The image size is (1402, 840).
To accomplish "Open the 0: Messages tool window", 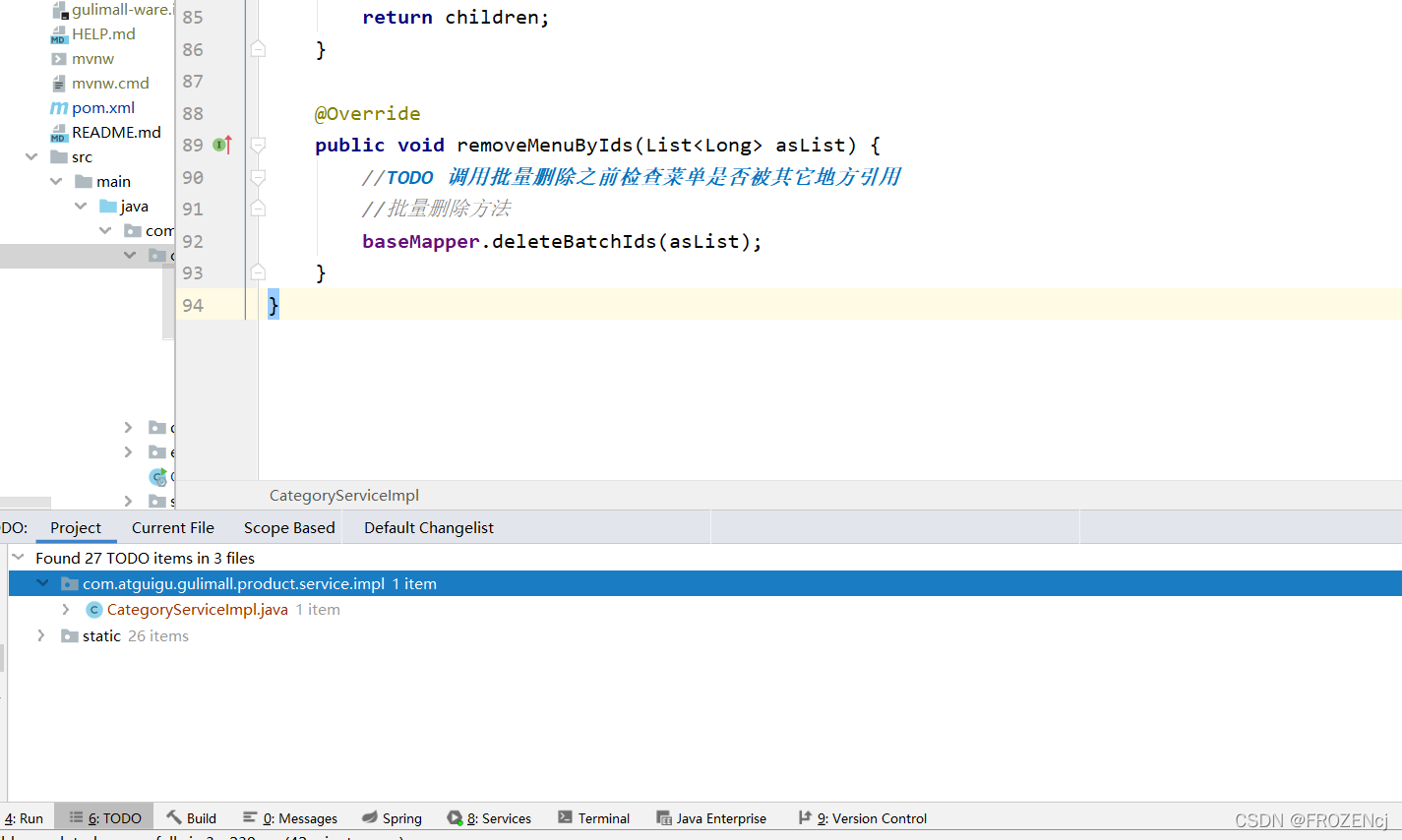I will click(x=290, y=818).
